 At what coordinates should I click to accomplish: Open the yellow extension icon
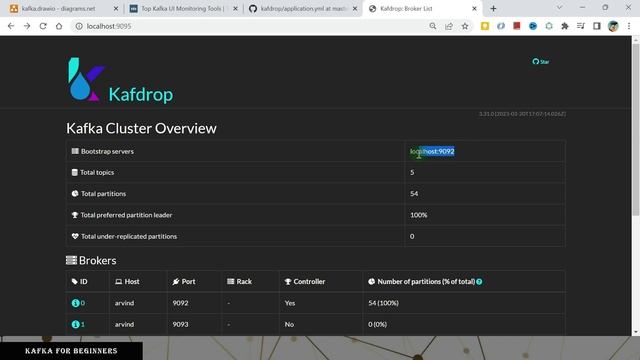tap(485, 26)
